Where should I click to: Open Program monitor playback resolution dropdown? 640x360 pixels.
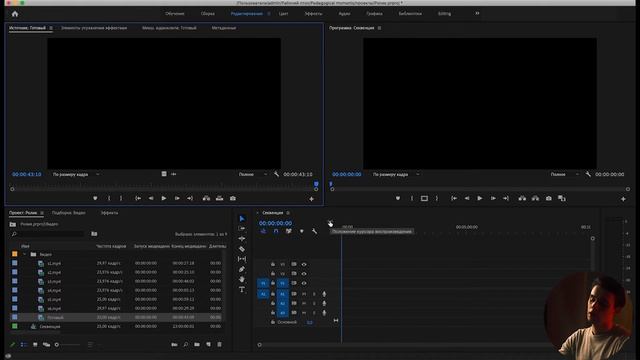pyautogui.click(x=564, y=174)
